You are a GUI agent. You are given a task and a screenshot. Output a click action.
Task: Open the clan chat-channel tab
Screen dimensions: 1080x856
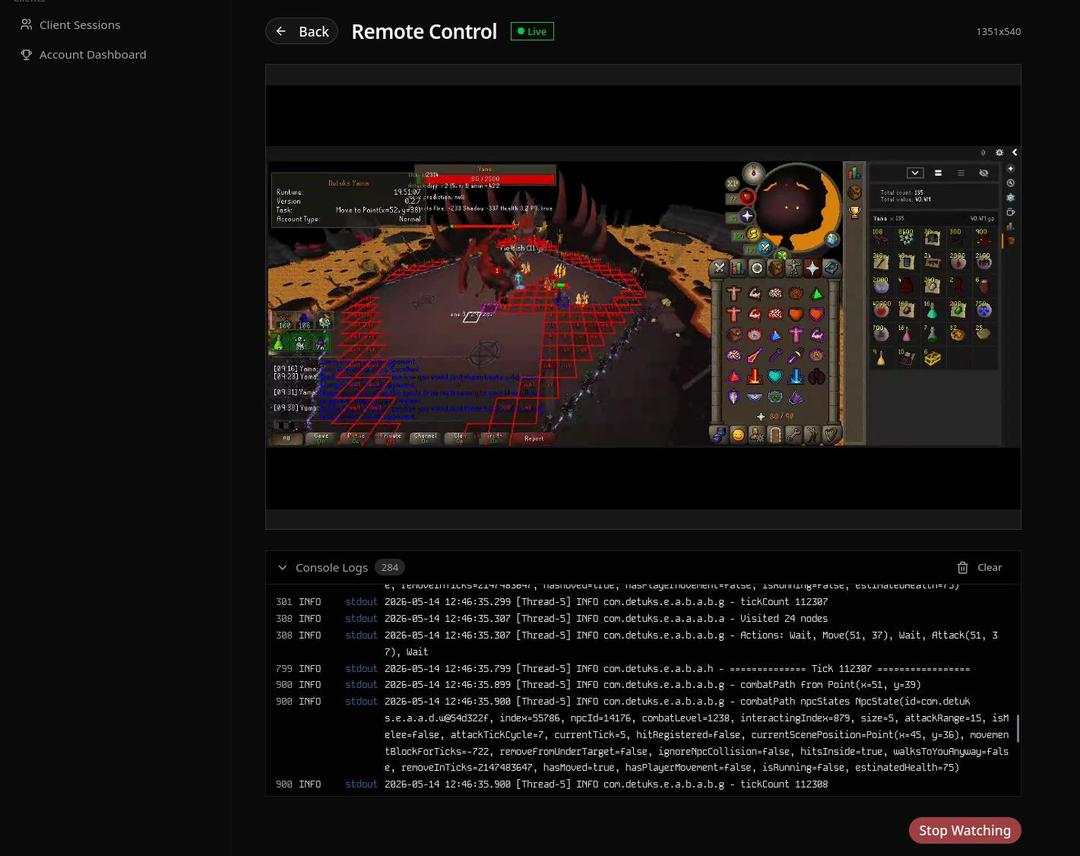(x=718, y=435)
